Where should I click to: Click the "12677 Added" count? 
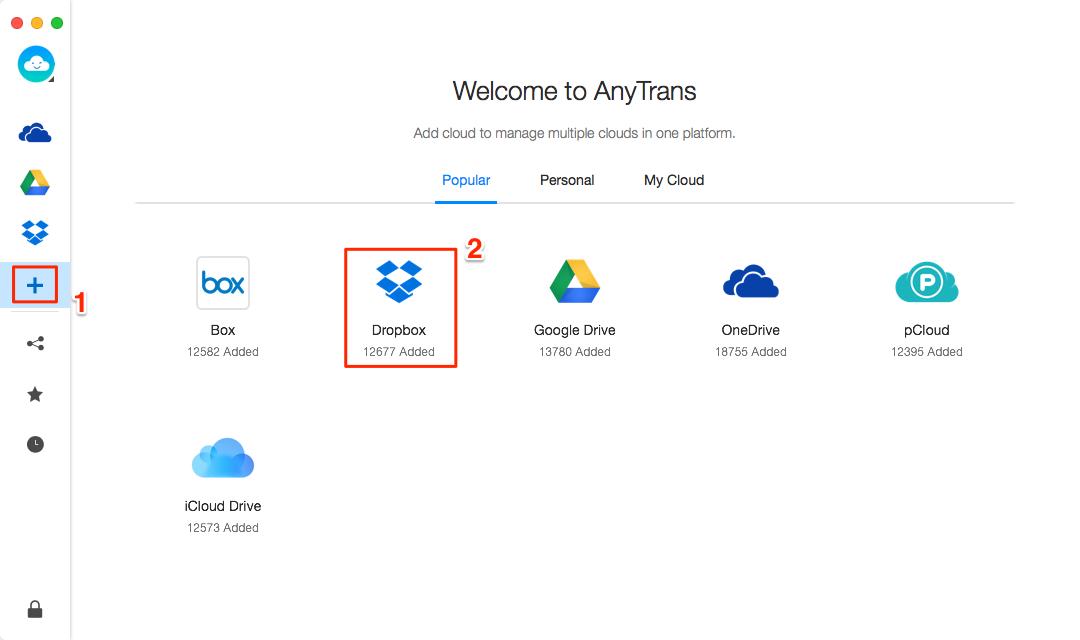pos(399,351)
